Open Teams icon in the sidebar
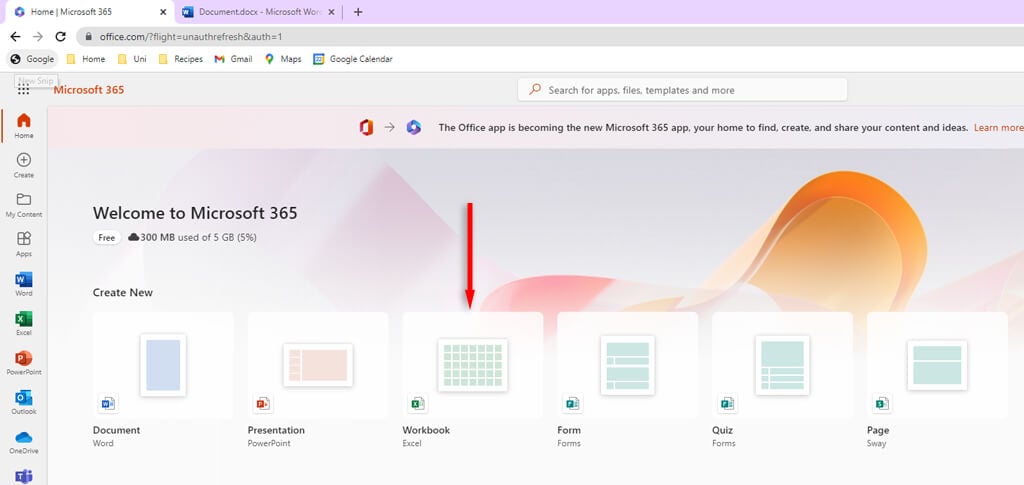This screenshot has height=485, width=1024. (x=24, y=477)
